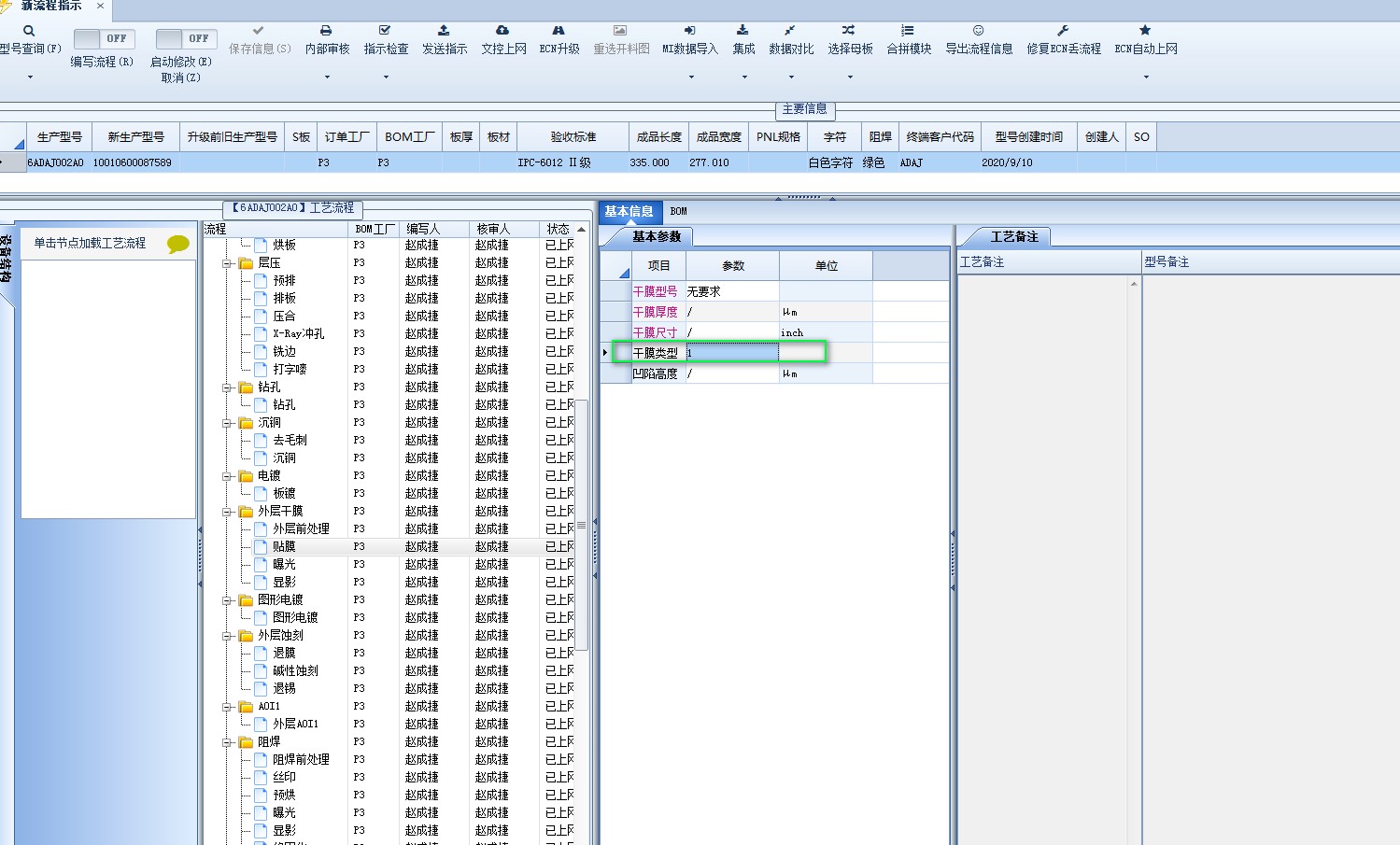The image size is (1400, 845).
Task: Select the 工艺备注 tab
Action: 1014,237
